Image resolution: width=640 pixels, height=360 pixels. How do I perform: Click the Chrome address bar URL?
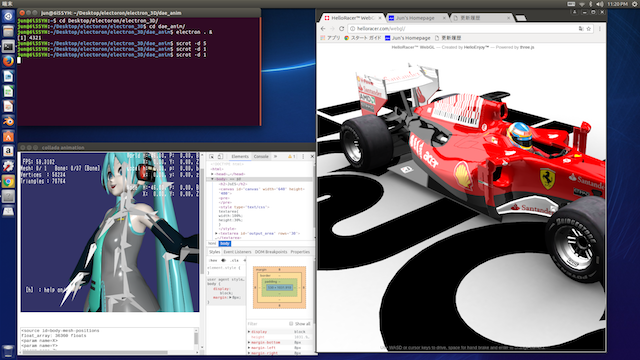[x=381, y=29]
